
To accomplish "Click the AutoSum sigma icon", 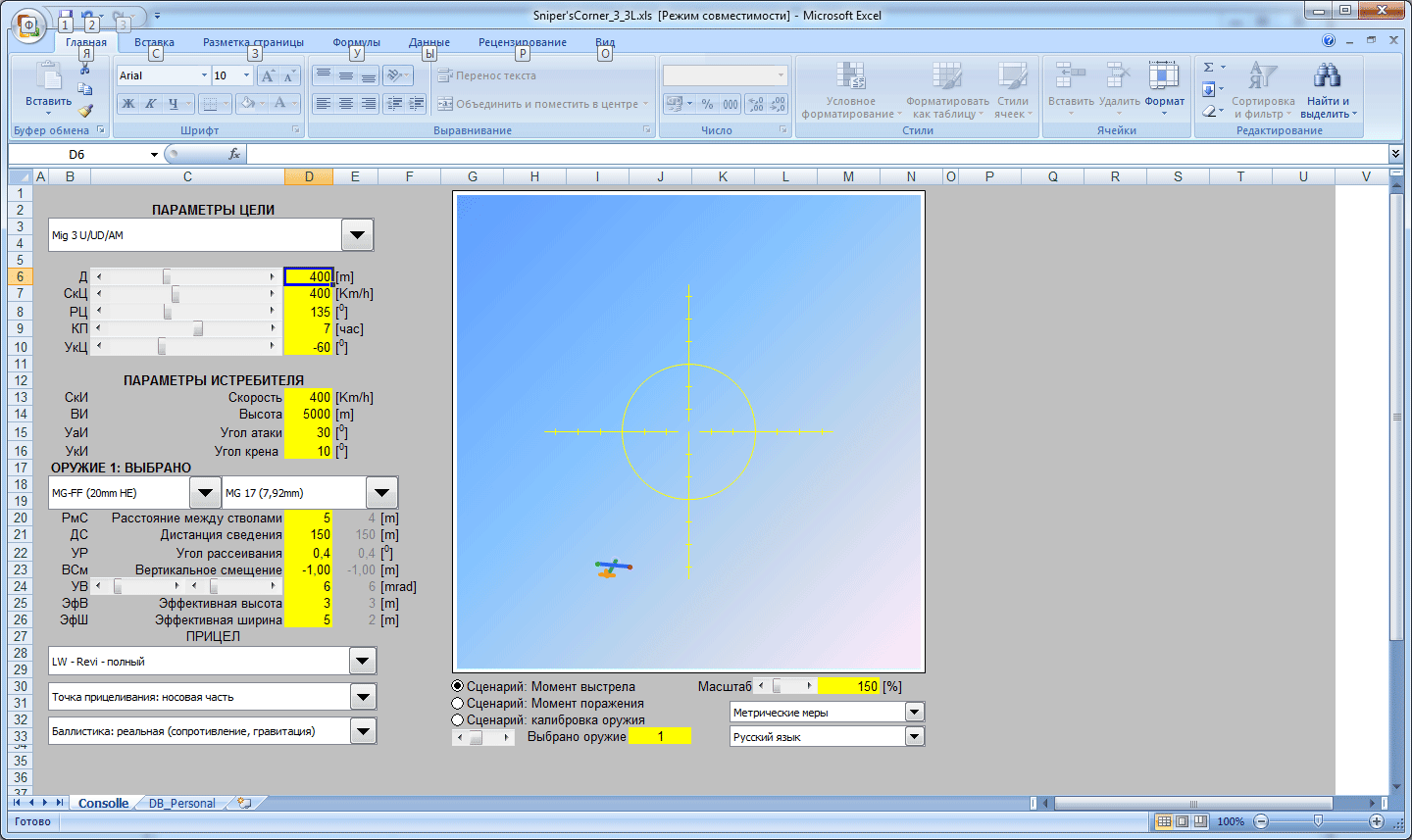I will pyautogui.click(x=1209, y=68).
